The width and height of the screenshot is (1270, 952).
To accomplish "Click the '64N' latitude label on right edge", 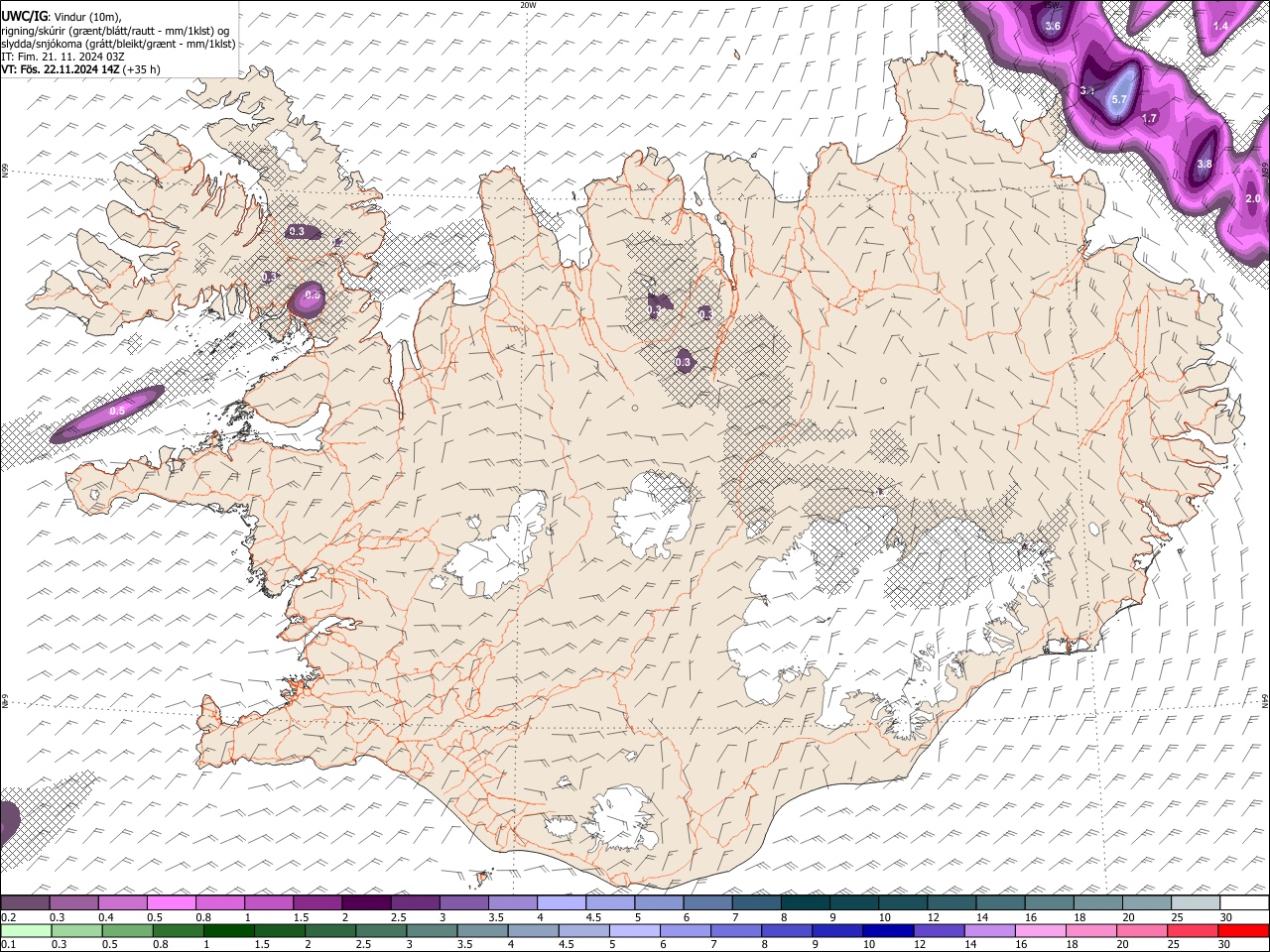I will click(1265, 699).
